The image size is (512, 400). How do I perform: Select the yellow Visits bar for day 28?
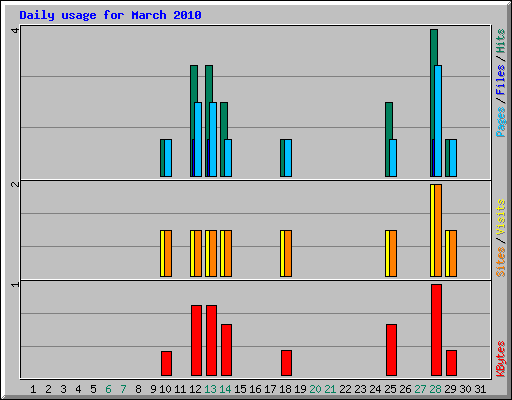432,230
